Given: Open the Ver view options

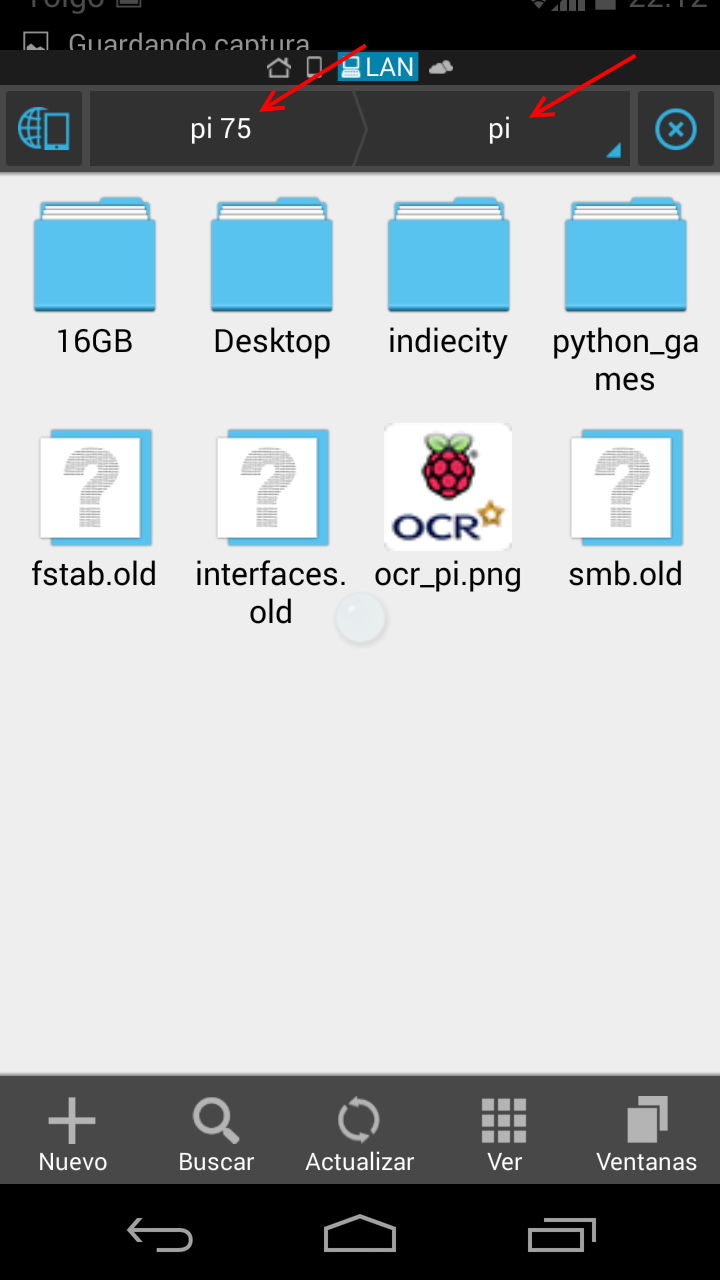Looking at the screenshot, I should pos(504,1134).
